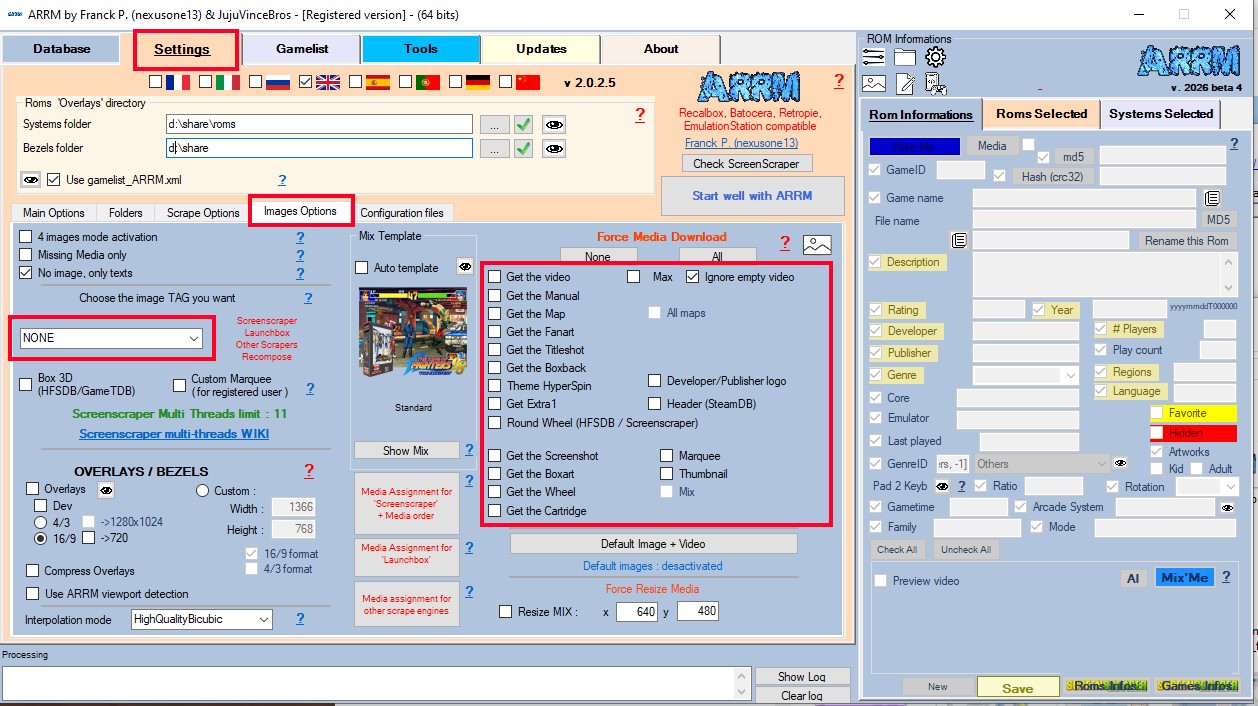Select the 4/3 overlay radio button
Viewport: 1258px width, 706px height.
(41, 522)
